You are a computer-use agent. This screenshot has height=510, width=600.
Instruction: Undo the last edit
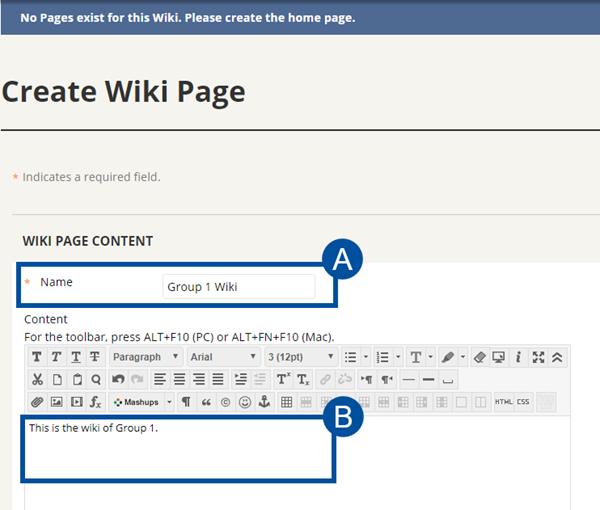[x=118, y=380]
